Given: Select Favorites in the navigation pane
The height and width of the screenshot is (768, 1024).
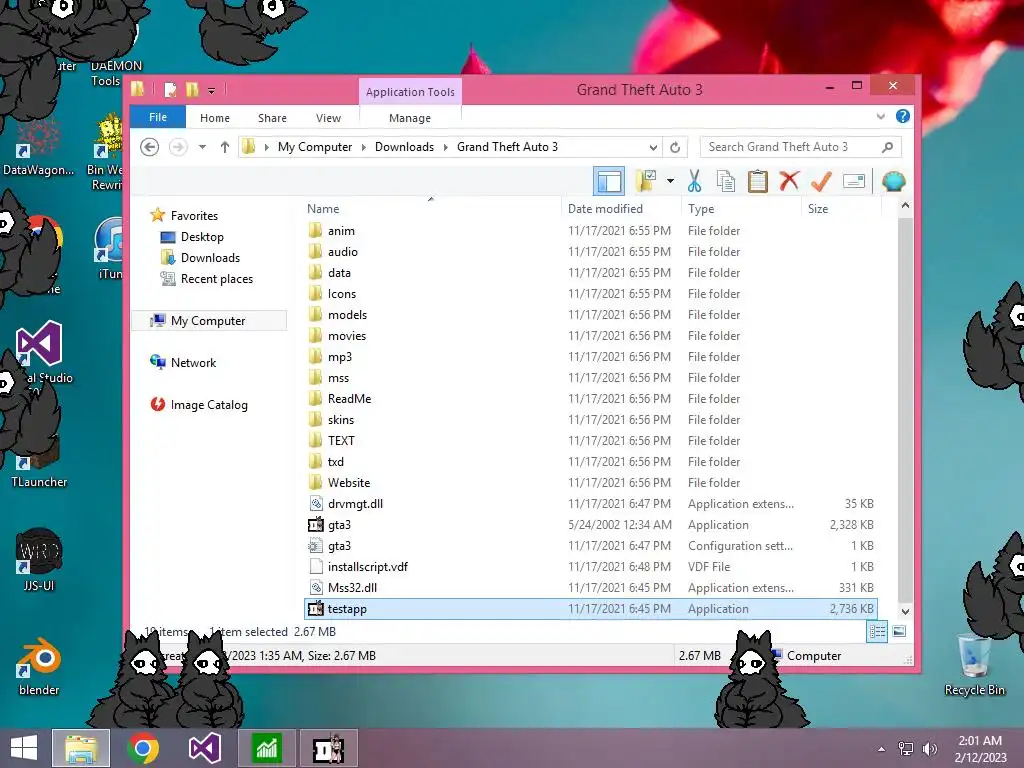Looking at the screenshot, I should pos(194,216).
